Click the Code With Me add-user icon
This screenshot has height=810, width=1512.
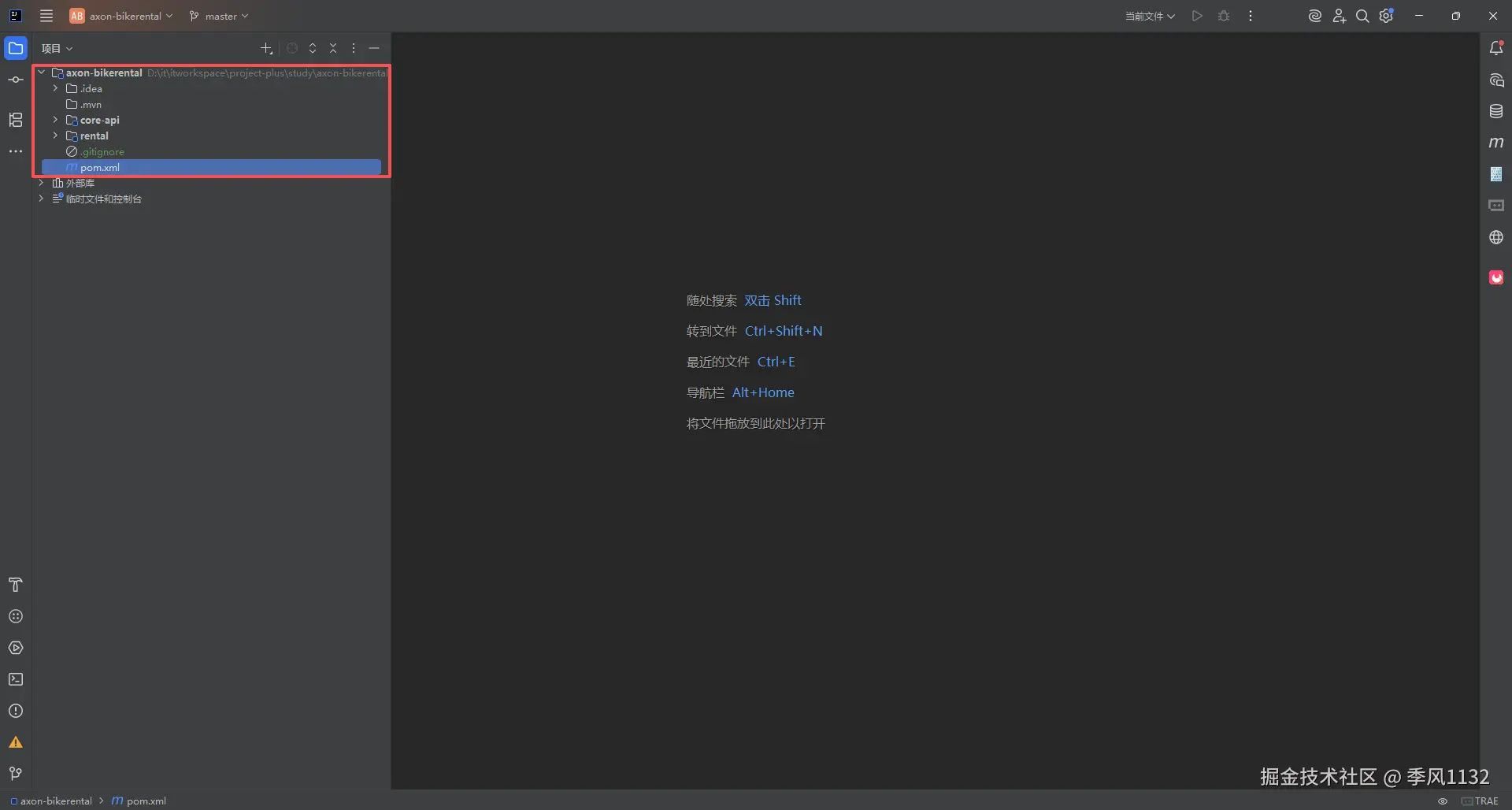point(1339,16)
